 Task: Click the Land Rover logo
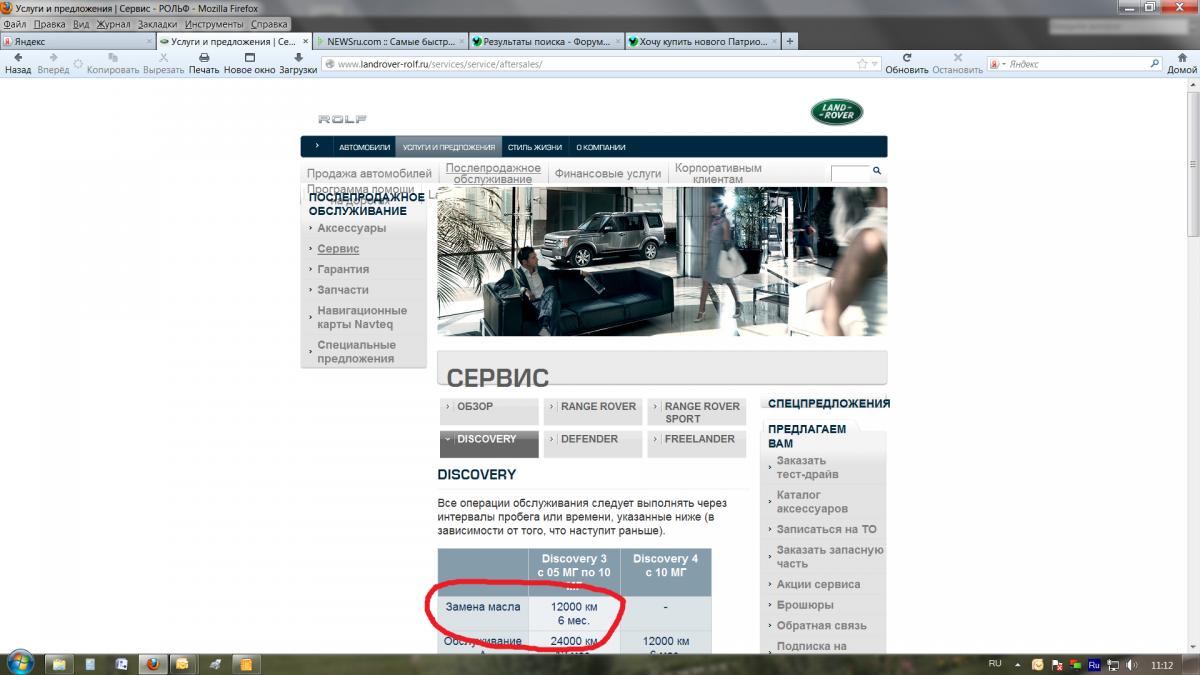(x=837, y=112)
